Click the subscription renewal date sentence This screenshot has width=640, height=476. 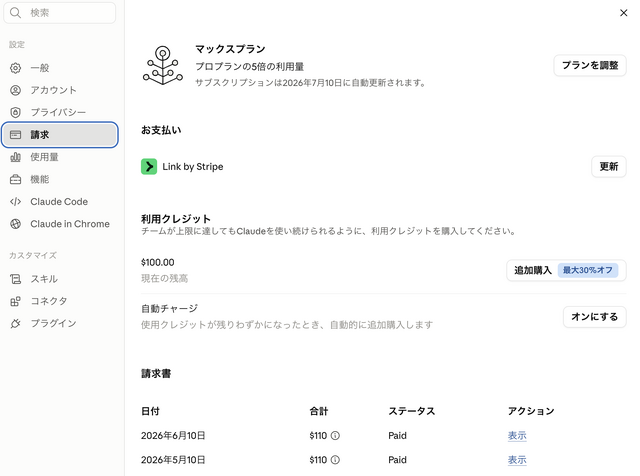tap(311, 83)
